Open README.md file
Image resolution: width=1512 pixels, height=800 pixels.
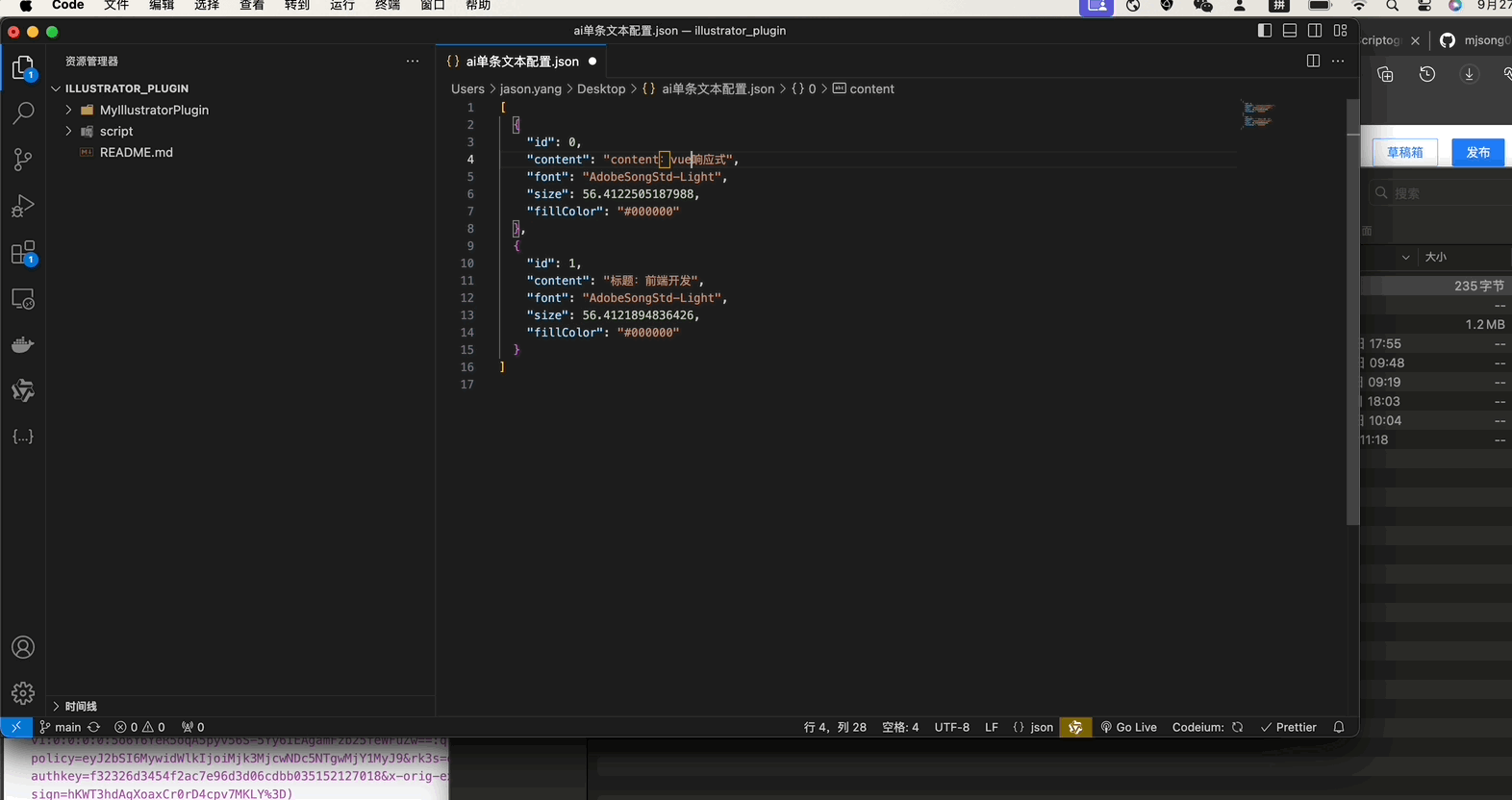137,152
